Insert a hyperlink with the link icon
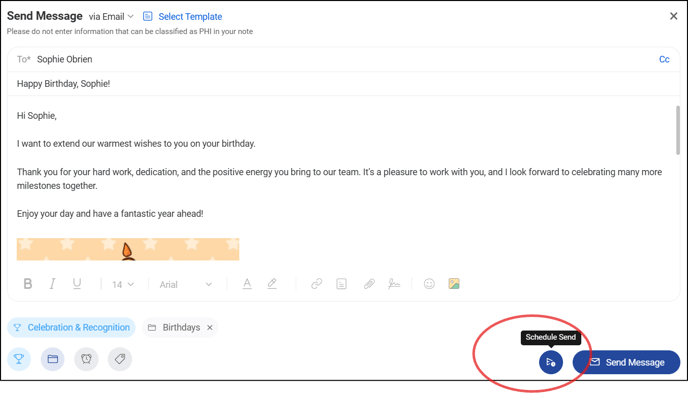688x393 pixels. point(316,284)
